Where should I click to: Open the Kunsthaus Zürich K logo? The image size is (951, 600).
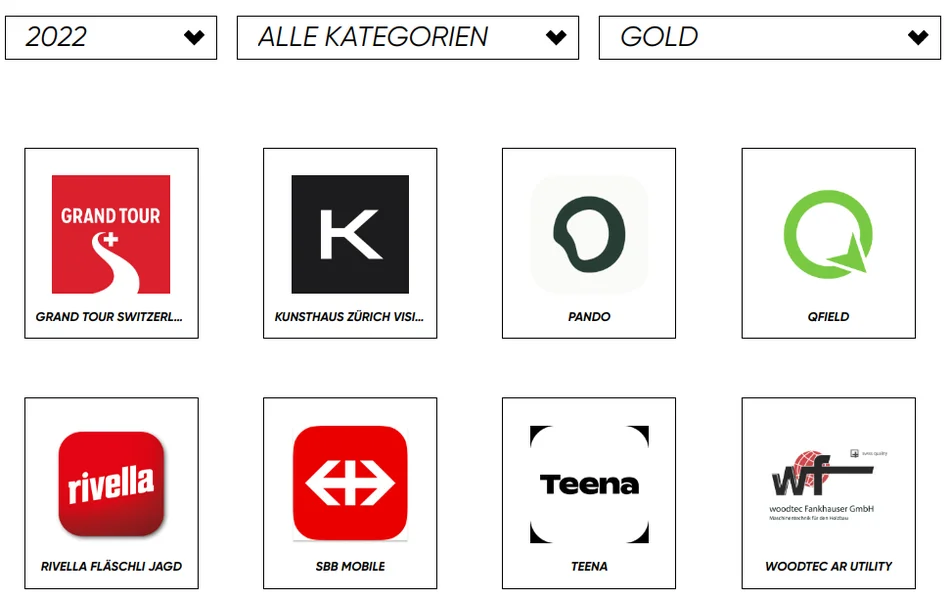point(350,234)
